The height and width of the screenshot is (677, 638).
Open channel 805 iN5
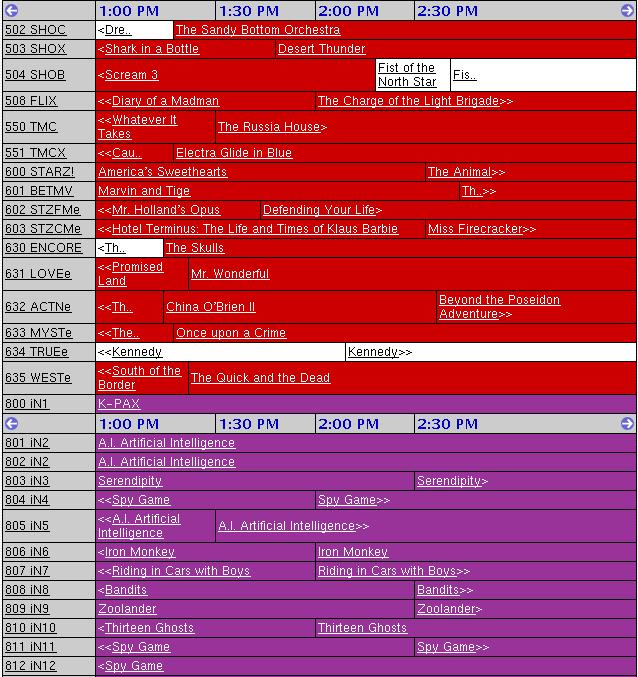pos(27,525)
